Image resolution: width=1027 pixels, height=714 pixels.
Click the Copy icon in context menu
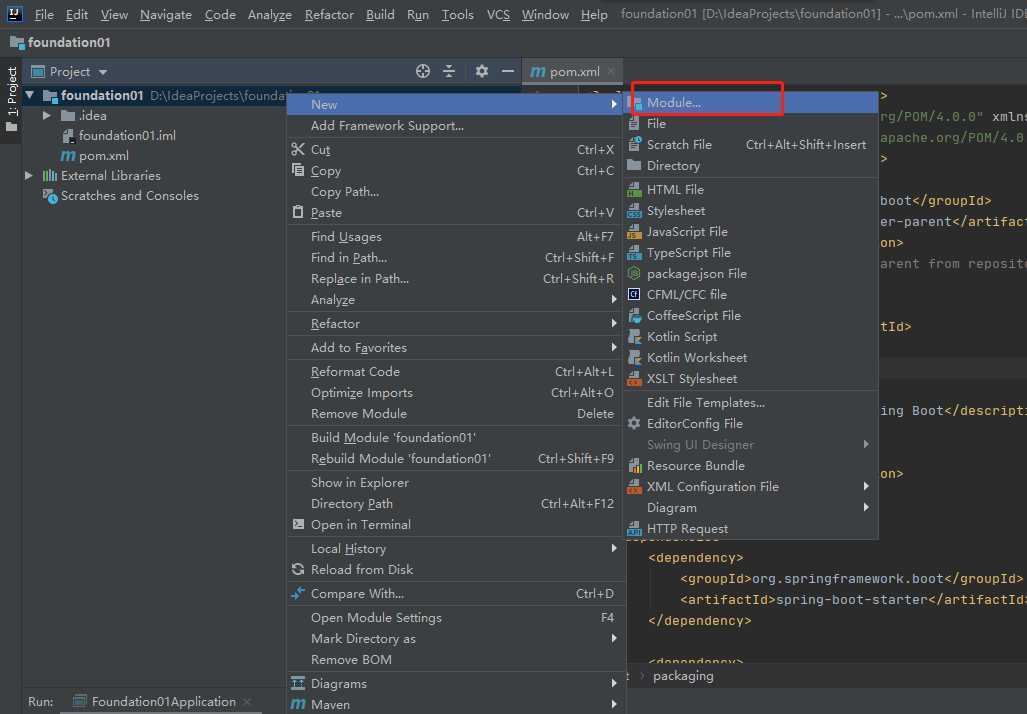tap(298, 170)
